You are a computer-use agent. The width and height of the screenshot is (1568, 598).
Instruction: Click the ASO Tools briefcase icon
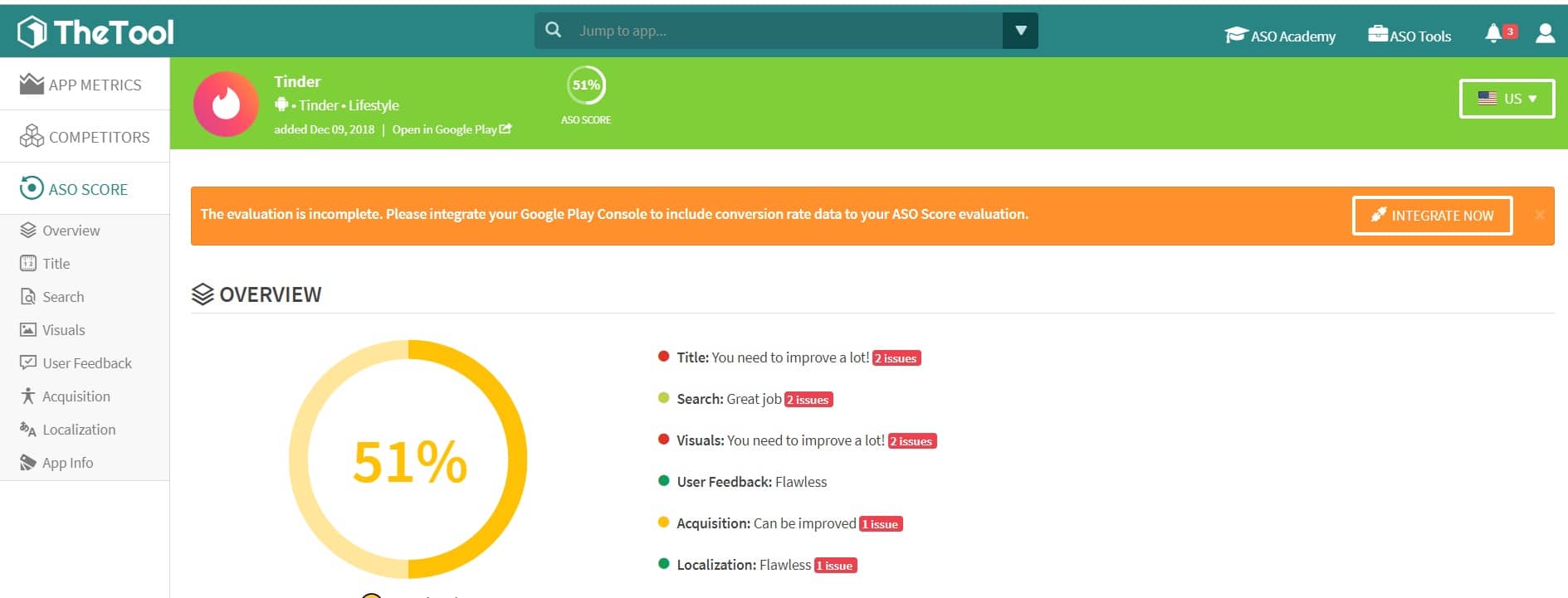(x=1378, y=33)
